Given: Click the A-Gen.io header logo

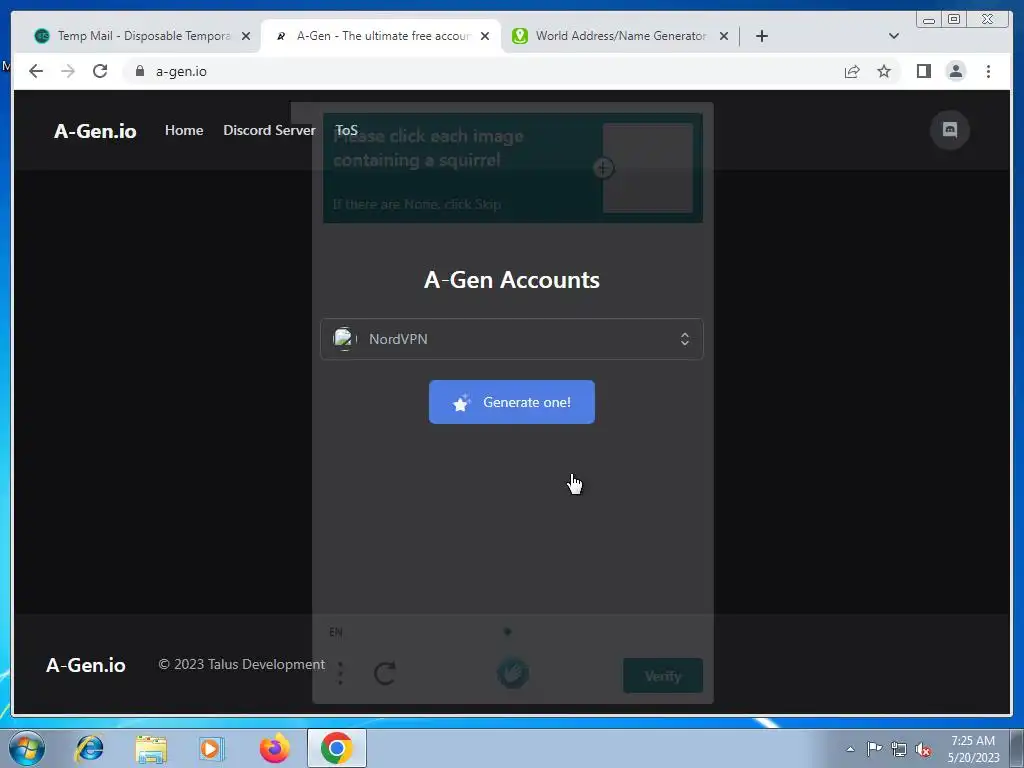Looking at the screenshot, I should point(95,131).
